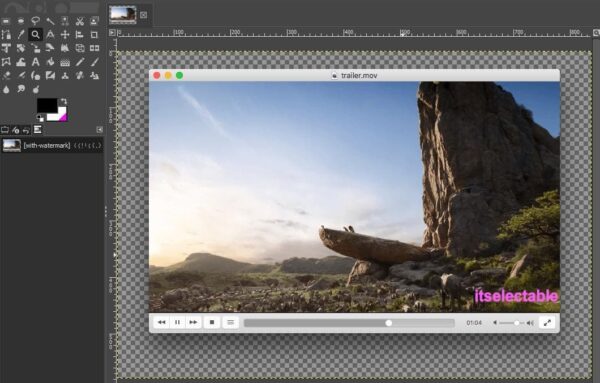
Task: Close the image tab at top
Action: (x=143, y=15)
